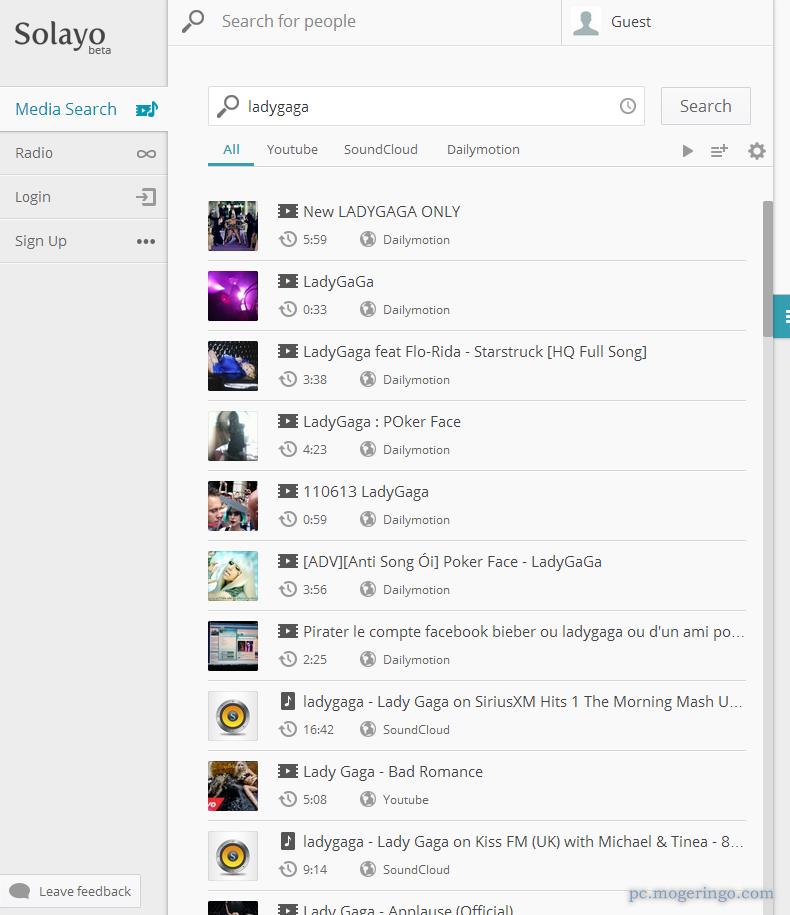790x915 pixels.
Task: Play LadyGaga feat Flo-Rida Starstruck
Action: point(474,352)
